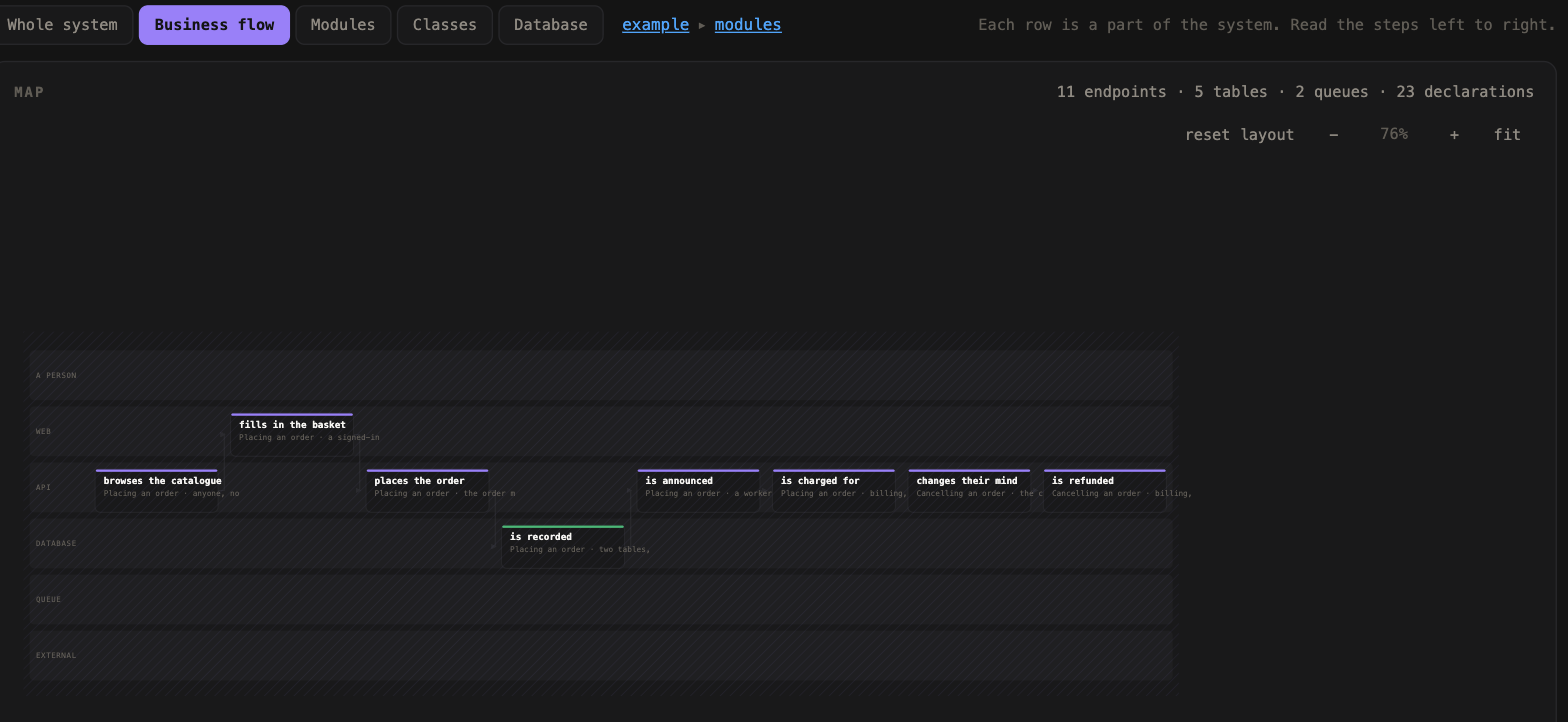Screen dimensions: 1568x722
Task: Select the 'is recorded' step card
Action: pos(563,547)
